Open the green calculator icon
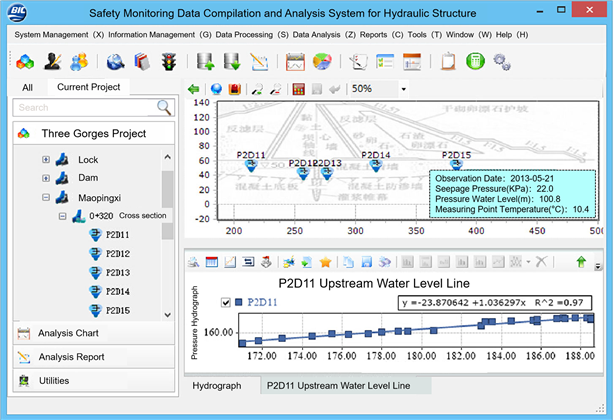Image resolution: width=614 pixels, height=420 pixels. coord(475,61)
